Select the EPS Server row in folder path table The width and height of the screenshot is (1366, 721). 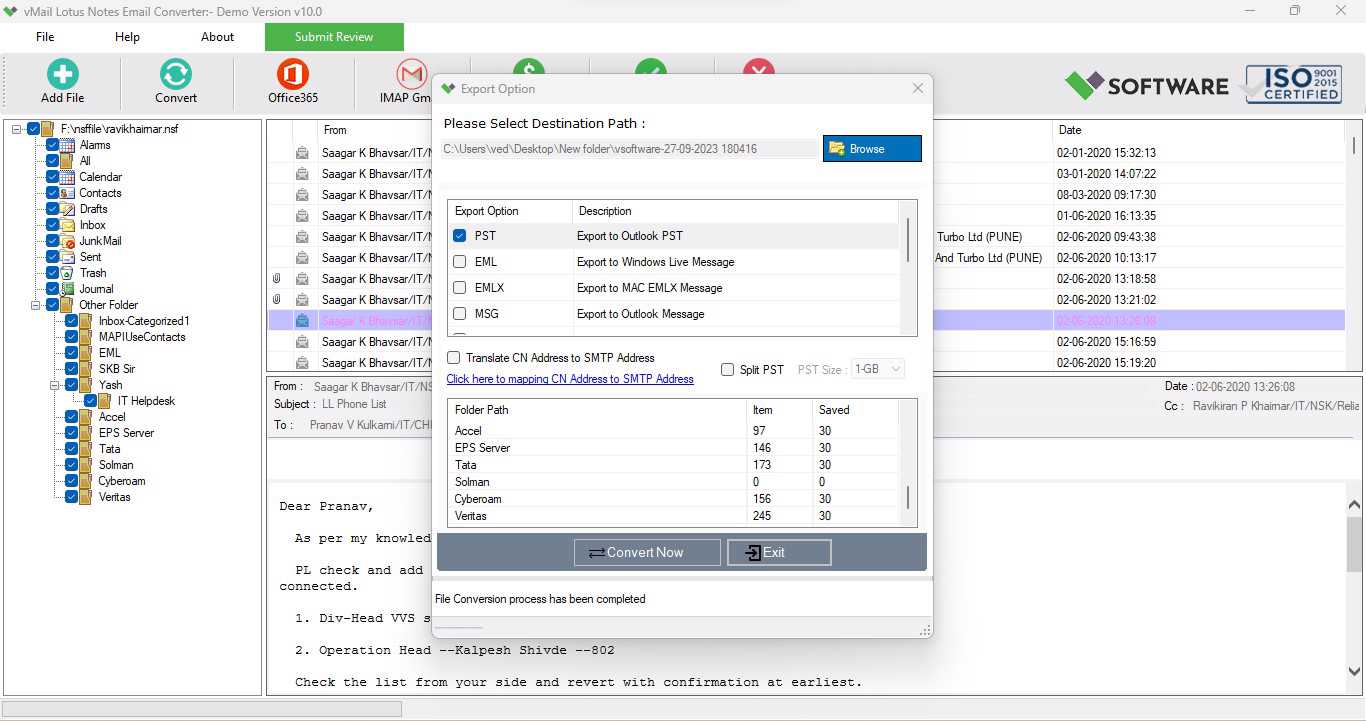tap(675, 448)
